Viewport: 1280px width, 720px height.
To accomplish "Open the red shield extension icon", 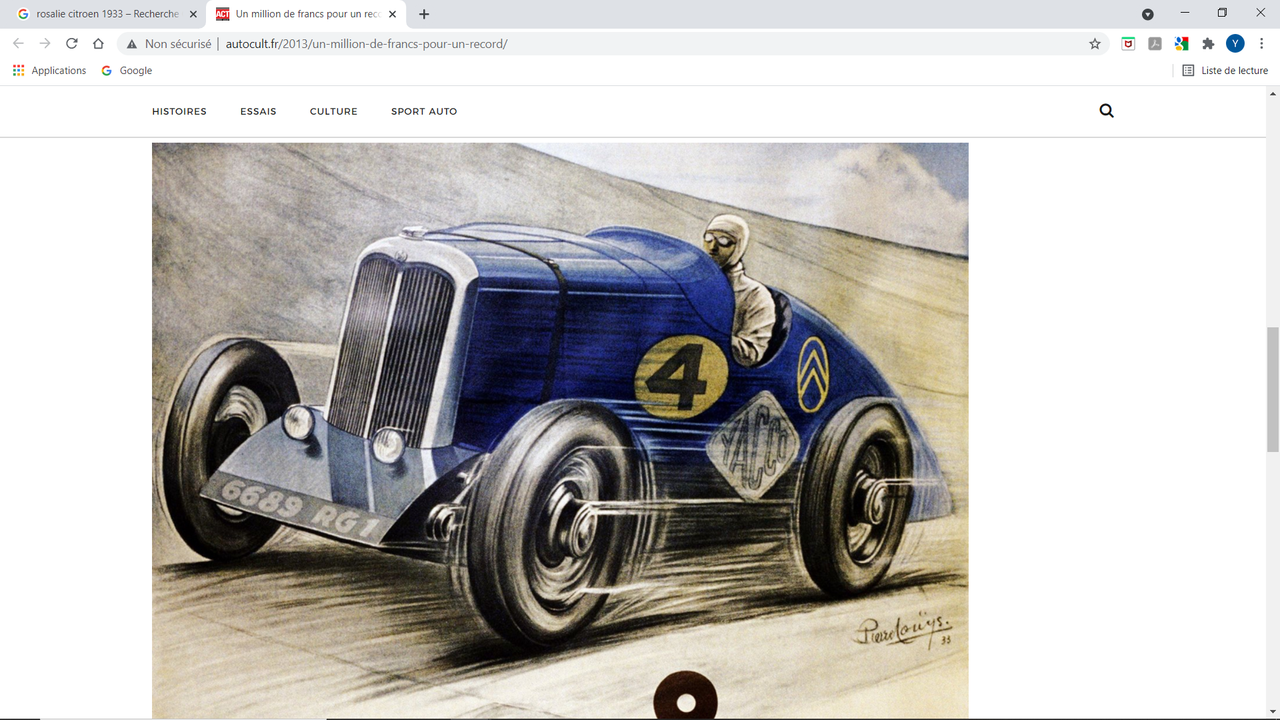I will 1128,44.
